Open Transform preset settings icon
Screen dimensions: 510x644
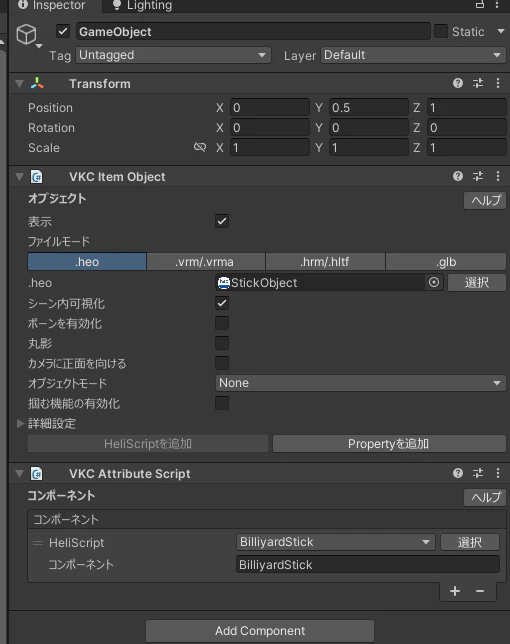click(x=478, y=83)
